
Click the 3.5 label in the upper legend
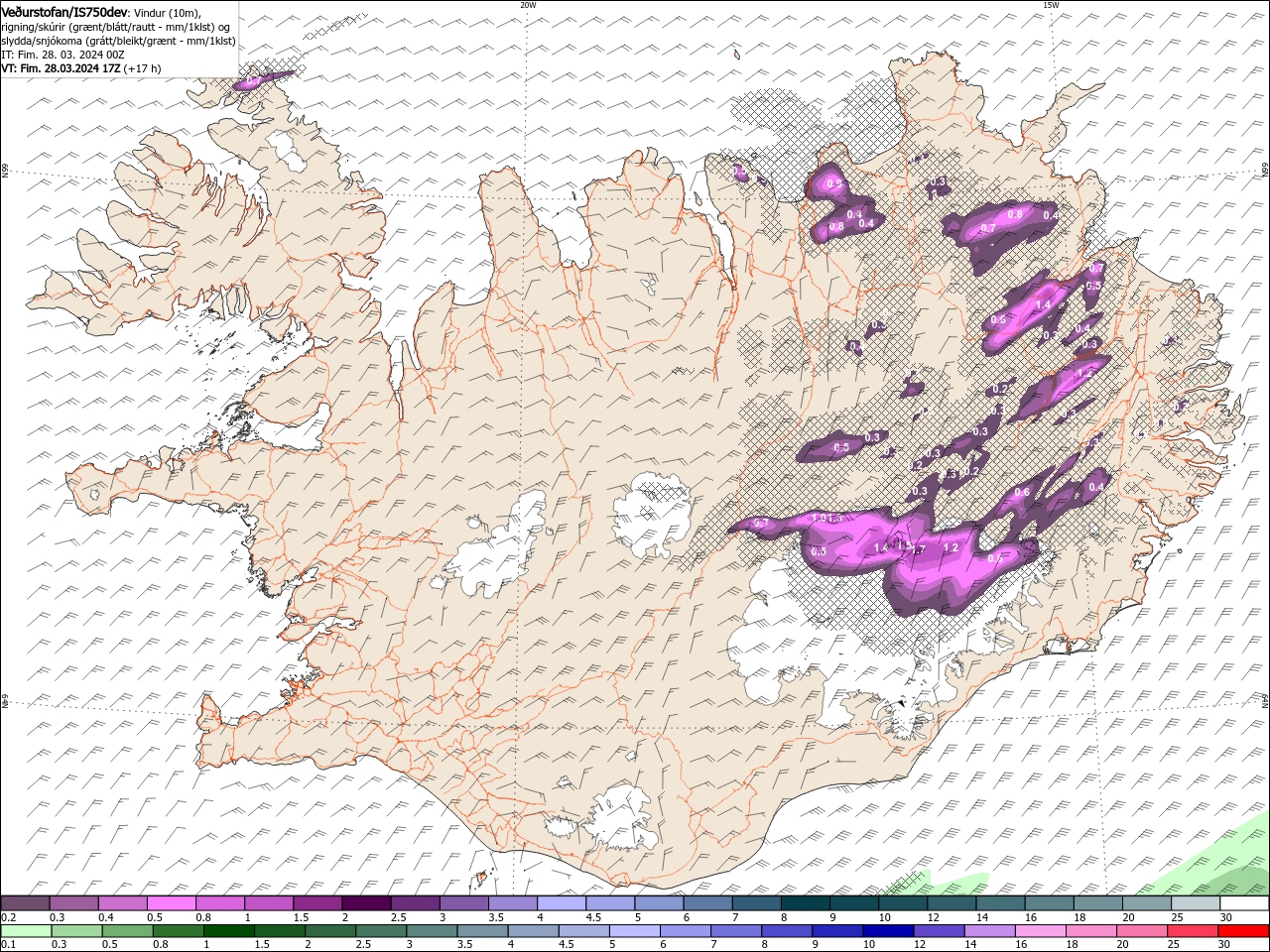[495, 917]
